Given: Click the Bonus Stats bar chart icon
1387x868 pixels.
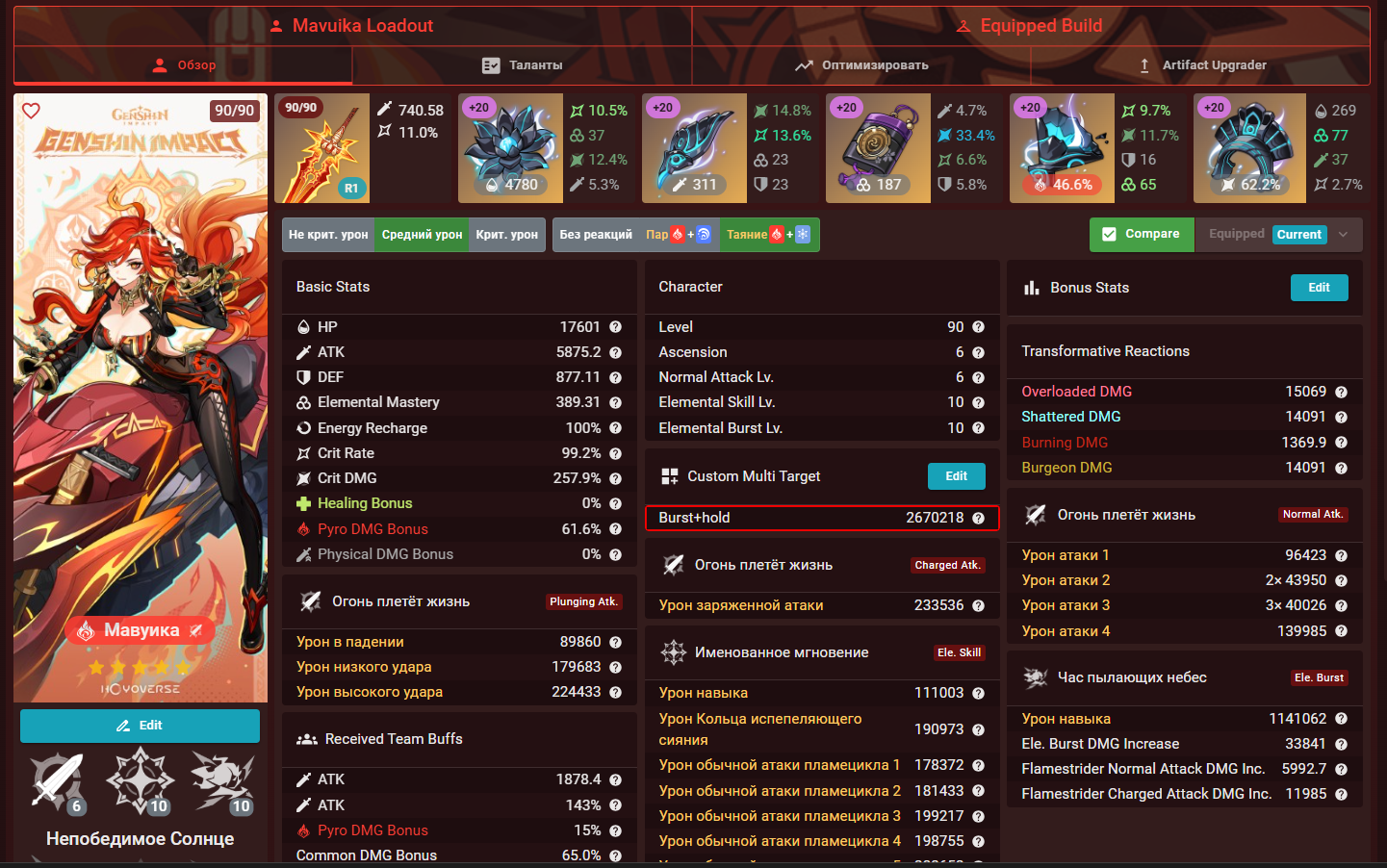Looking at the screenshot, I should pos(1032,288).
